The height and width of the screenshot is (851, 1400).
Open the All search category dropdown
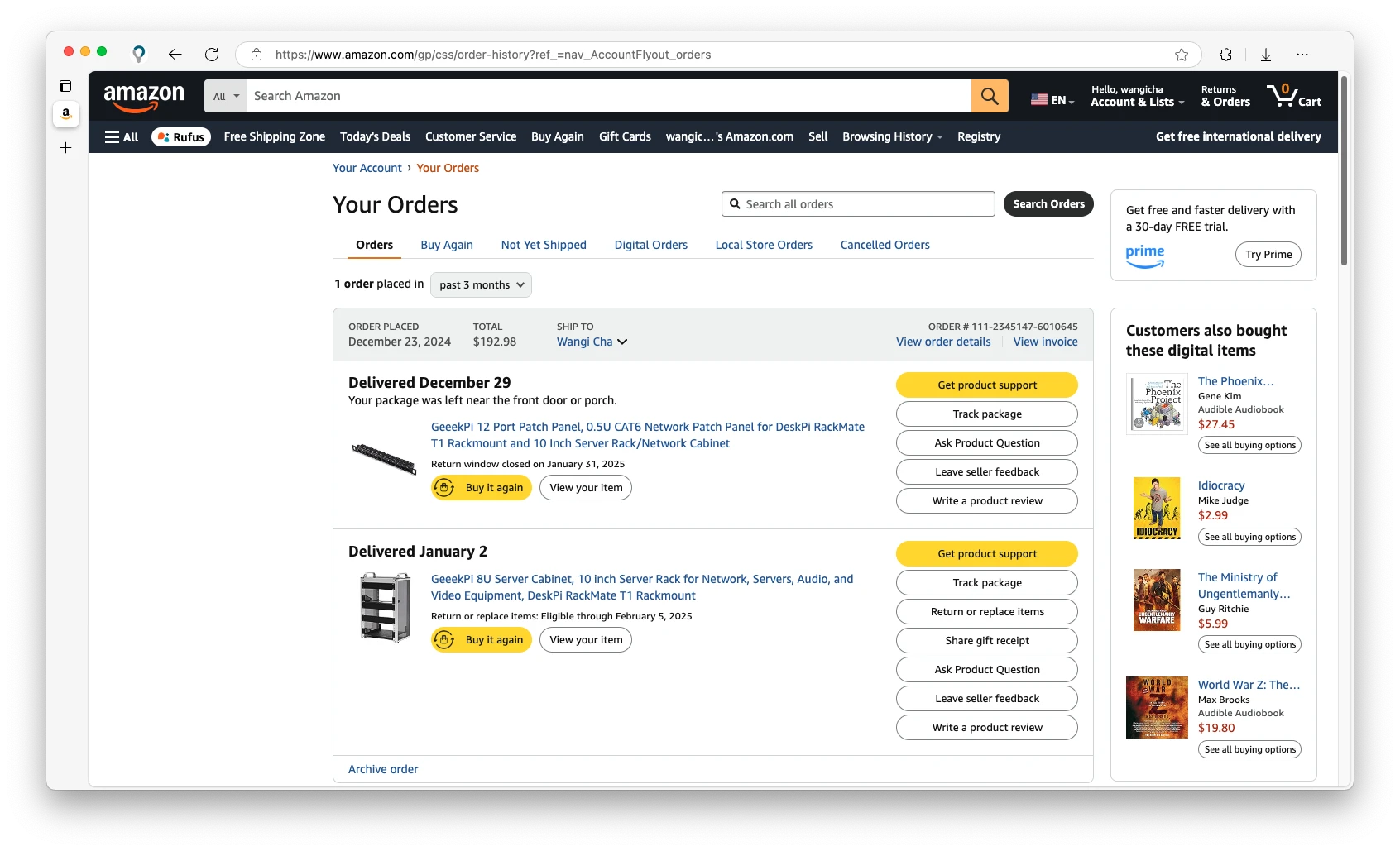coord(226,96)
